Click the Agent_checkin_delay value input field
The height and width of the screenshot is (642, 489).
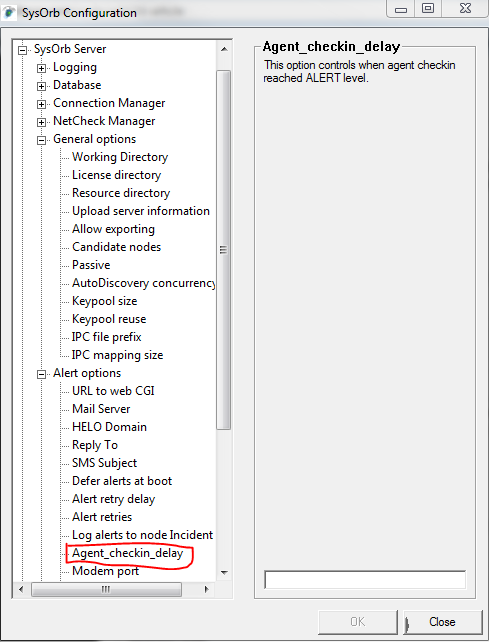[x=365, y=580]
